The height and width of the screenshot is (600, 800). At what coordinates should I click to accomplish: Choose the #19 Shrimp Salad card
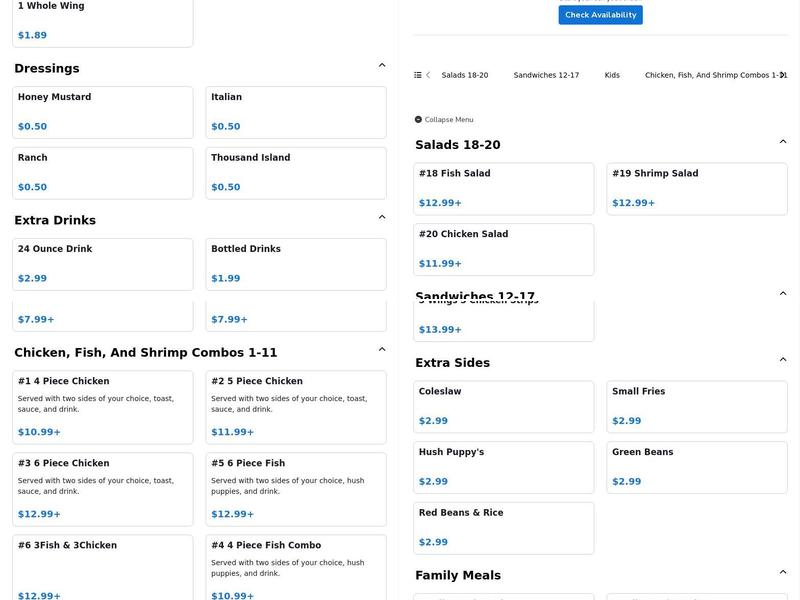696,188
